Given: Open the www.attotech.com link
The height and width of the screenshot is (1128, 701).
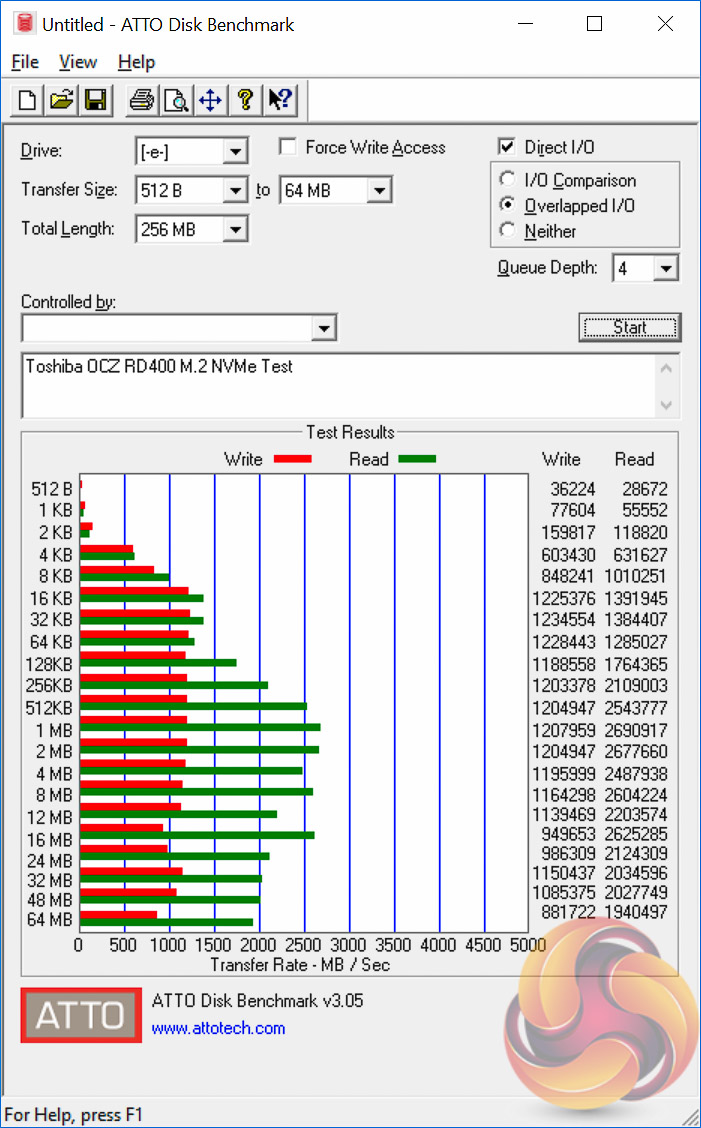Looking at the screenshot, I should click(x=218, y=1028).
